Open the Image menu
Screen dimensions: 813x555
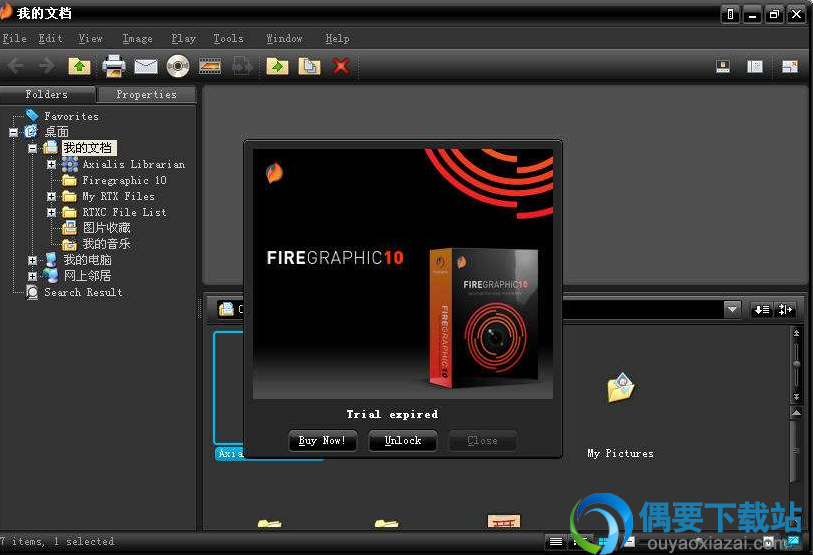click(x=137, y=38)
